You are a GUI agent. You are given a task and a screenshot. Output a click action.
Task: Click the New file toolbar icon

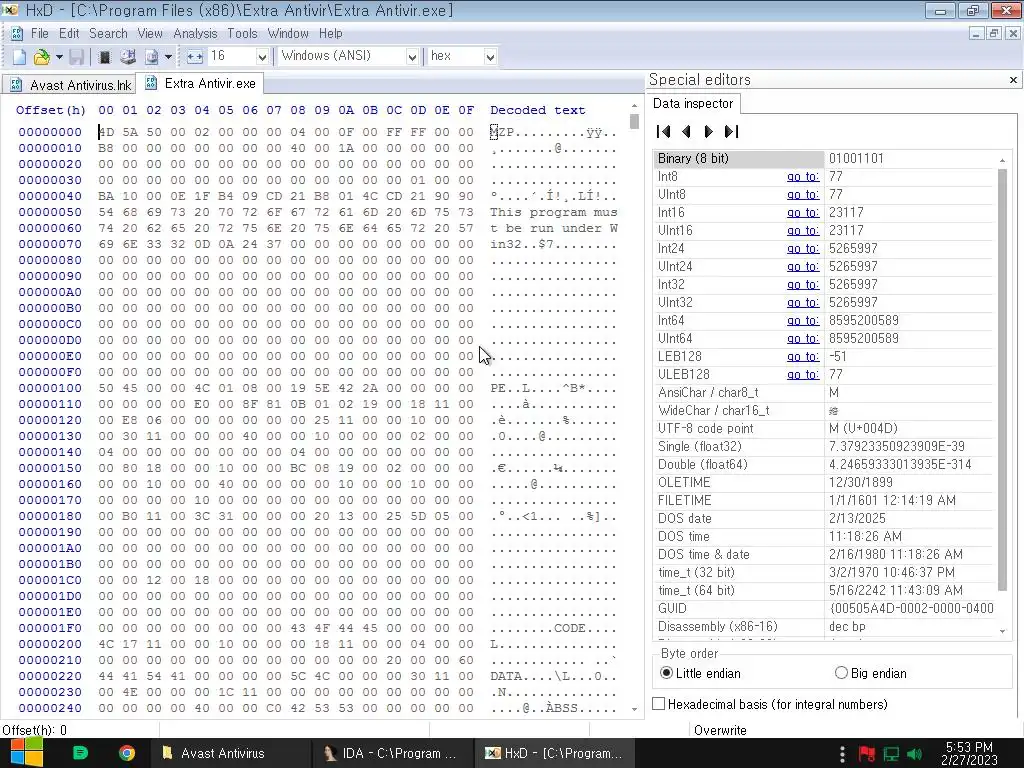(x=19, y=57)
